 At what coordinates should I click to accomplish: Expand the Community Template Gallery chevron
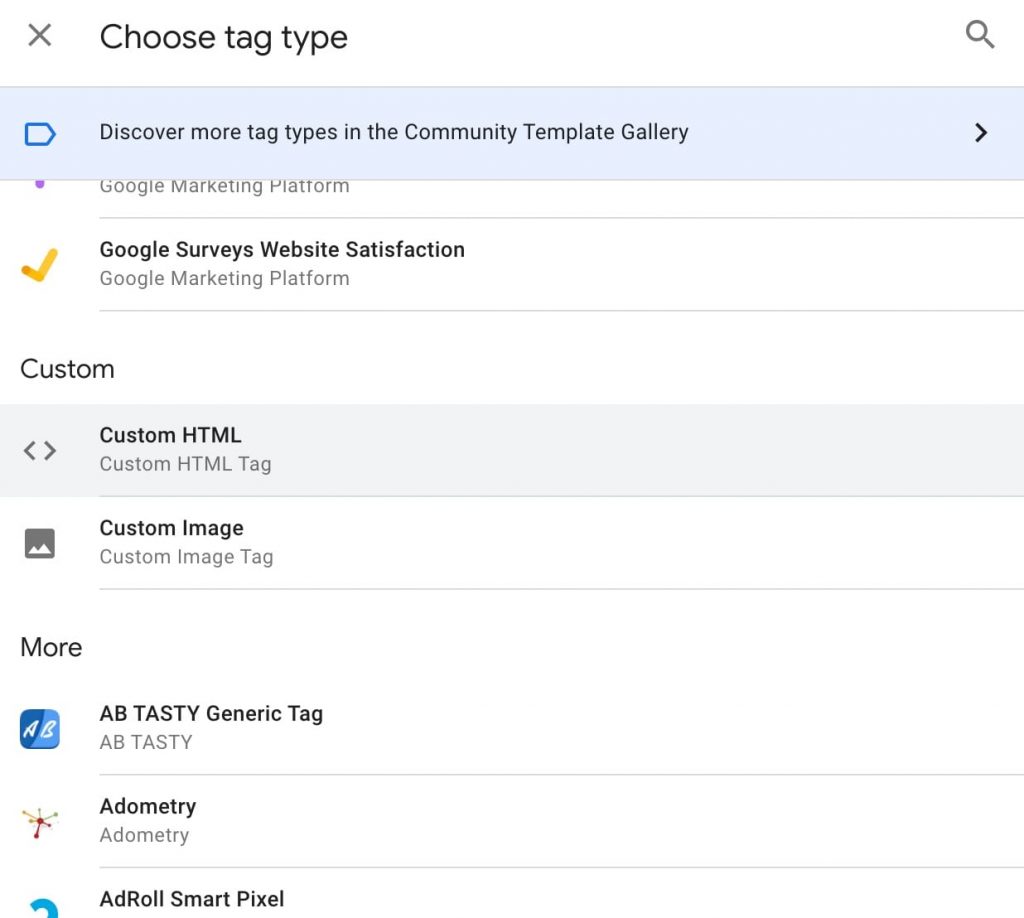pos(982,132)
